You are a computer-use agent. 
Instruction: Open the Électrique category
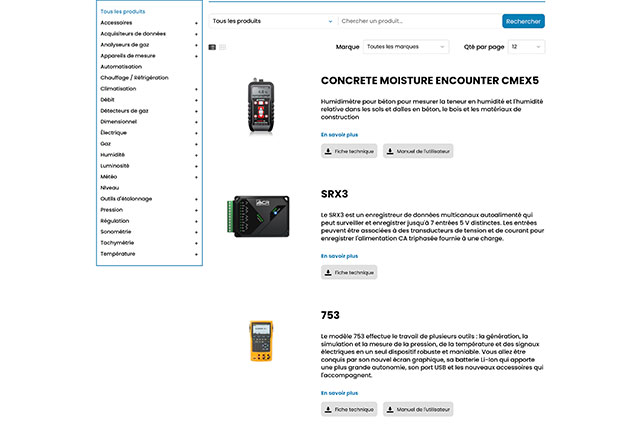(x=114, y=132)
